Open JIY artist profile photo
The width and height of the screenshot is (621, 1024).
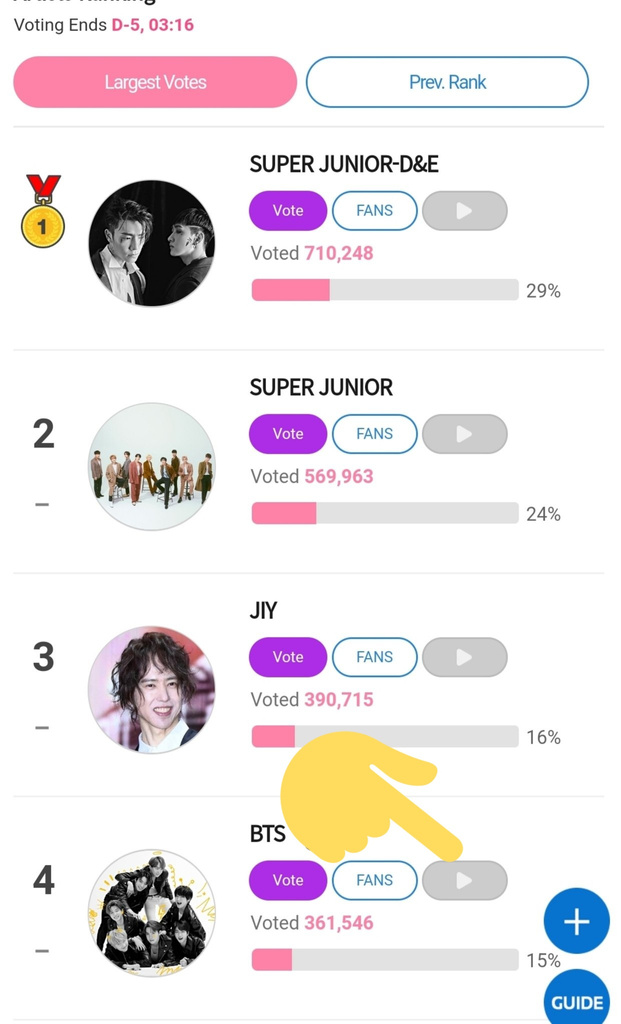point(151,690)
